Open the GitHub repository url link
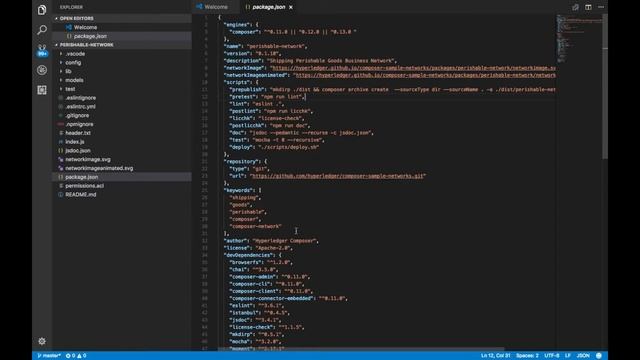The height and width of the screenshot is (360, 640). (337, 176)
